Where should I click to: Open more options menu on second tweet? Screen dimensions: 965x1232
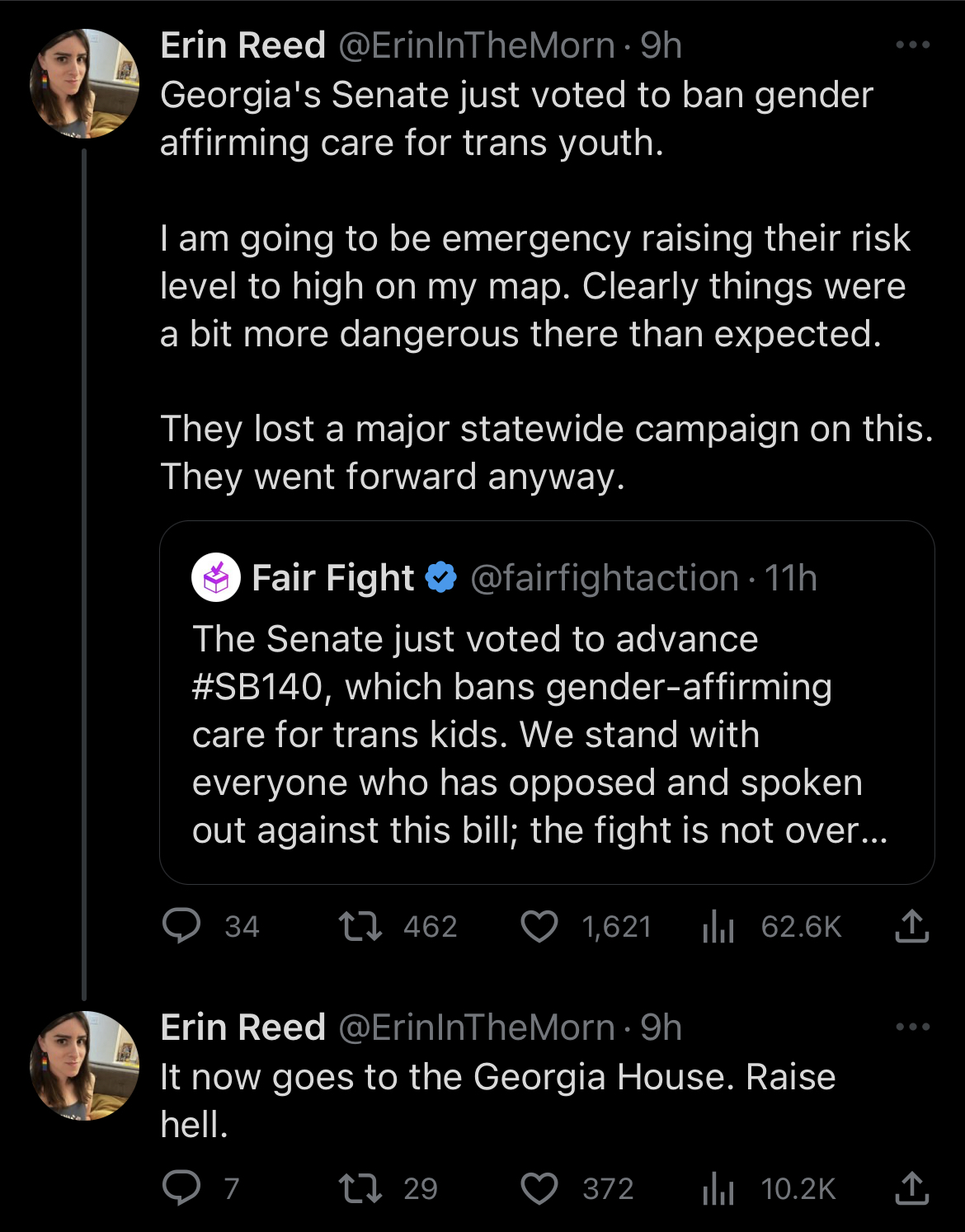tap(912, 1027)
